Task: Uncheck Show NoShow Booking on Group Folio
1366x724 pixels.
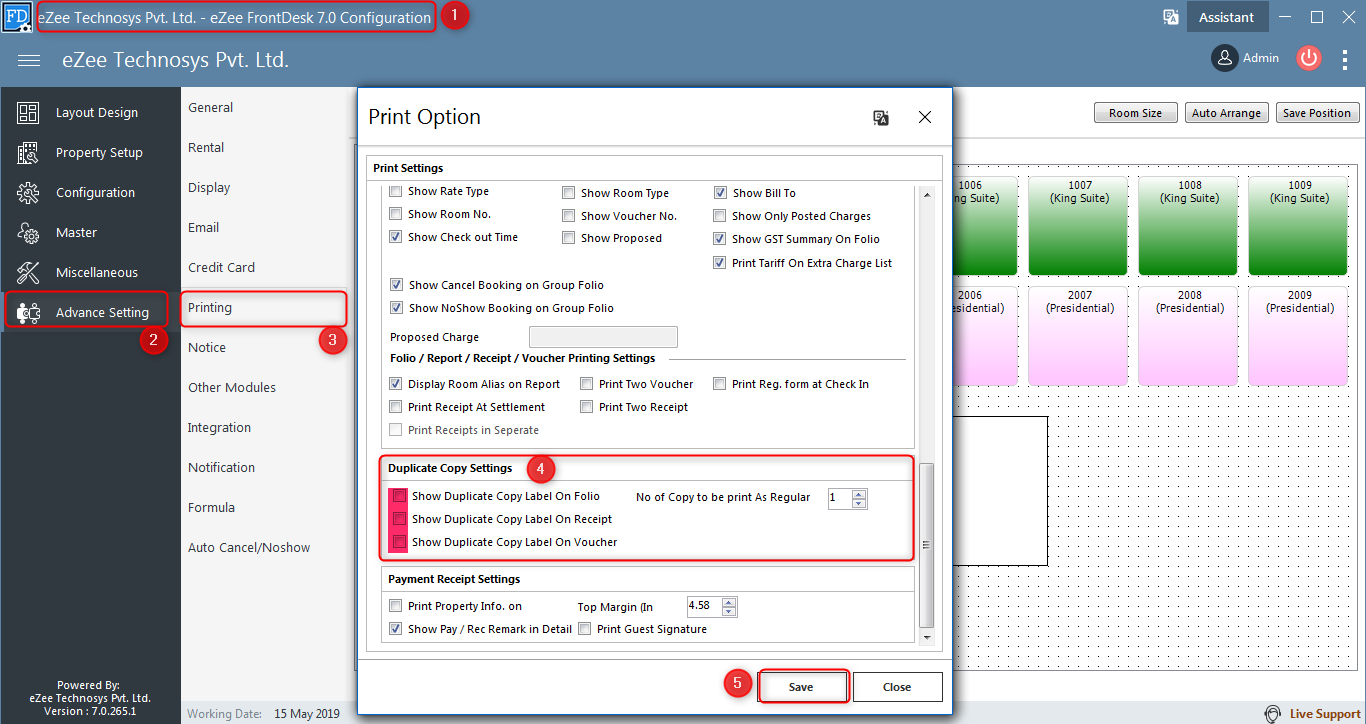Action: 397,308
